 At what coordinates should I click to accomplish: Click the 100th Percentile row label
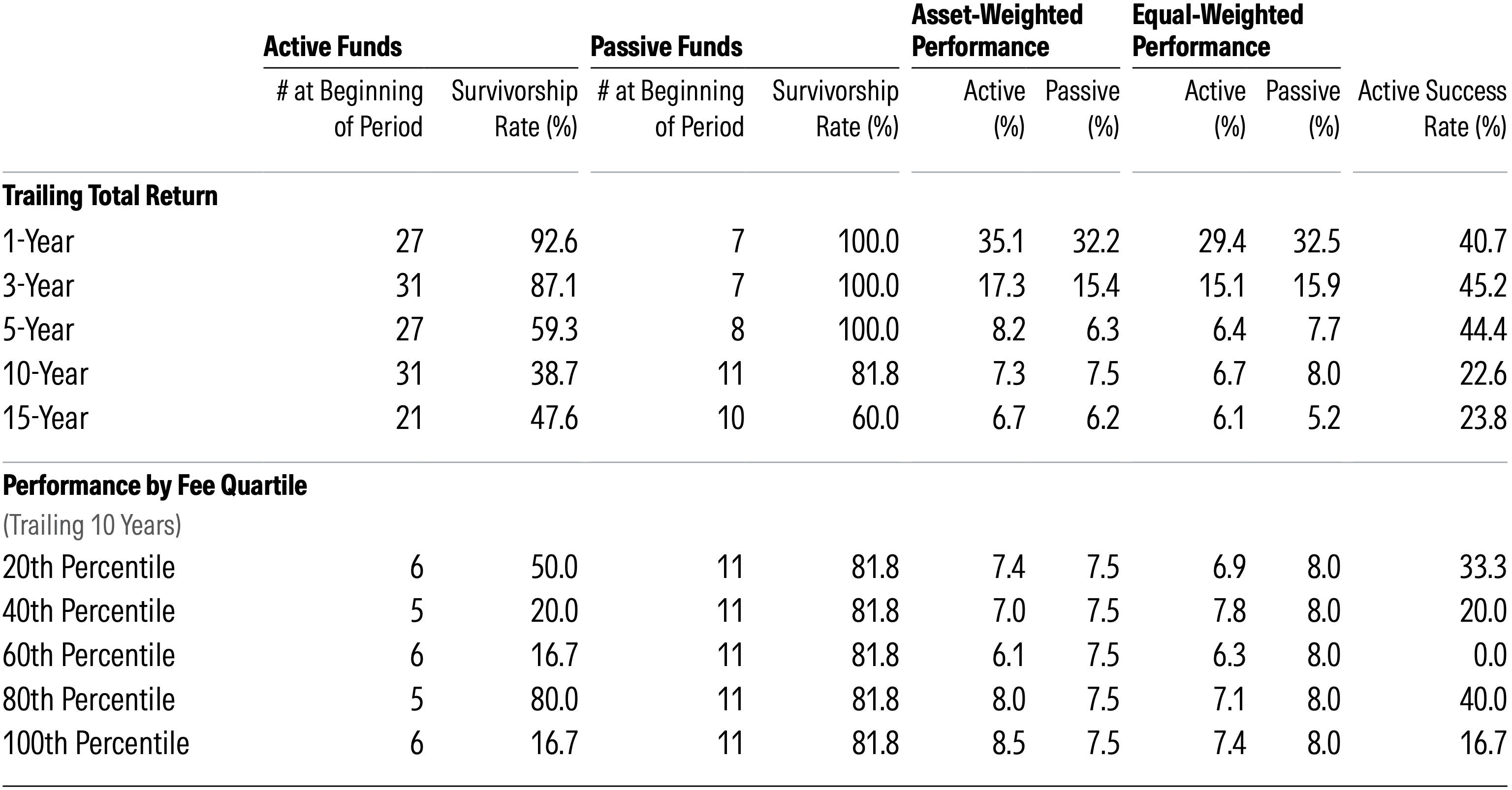point(95,743)
